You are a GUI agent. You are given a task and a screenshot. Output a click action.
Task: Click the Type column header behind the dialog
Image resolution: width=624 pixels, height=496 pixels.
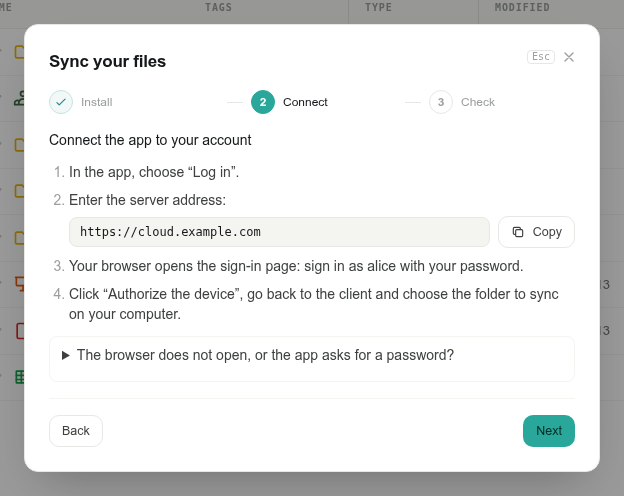pyautogui.click(x=378, y=7)
